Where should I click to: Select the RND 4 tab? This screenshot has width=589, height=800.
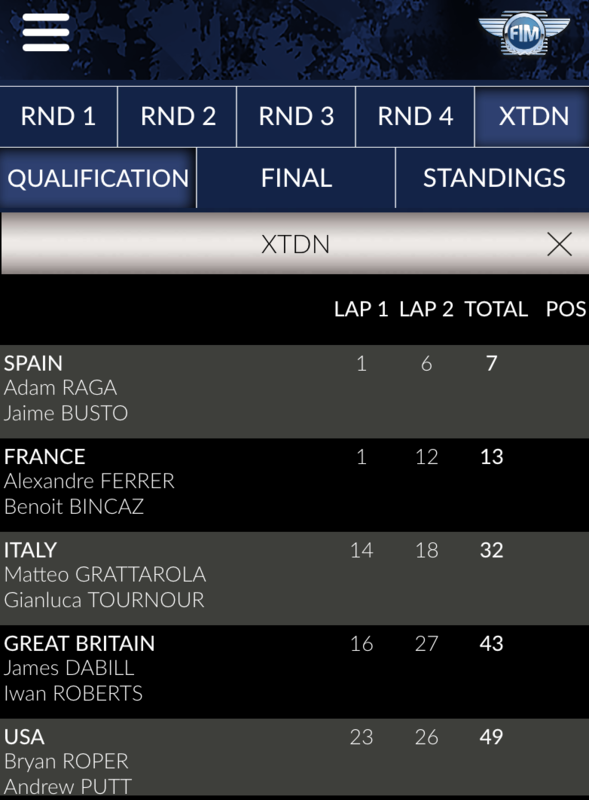coord(415,116)
